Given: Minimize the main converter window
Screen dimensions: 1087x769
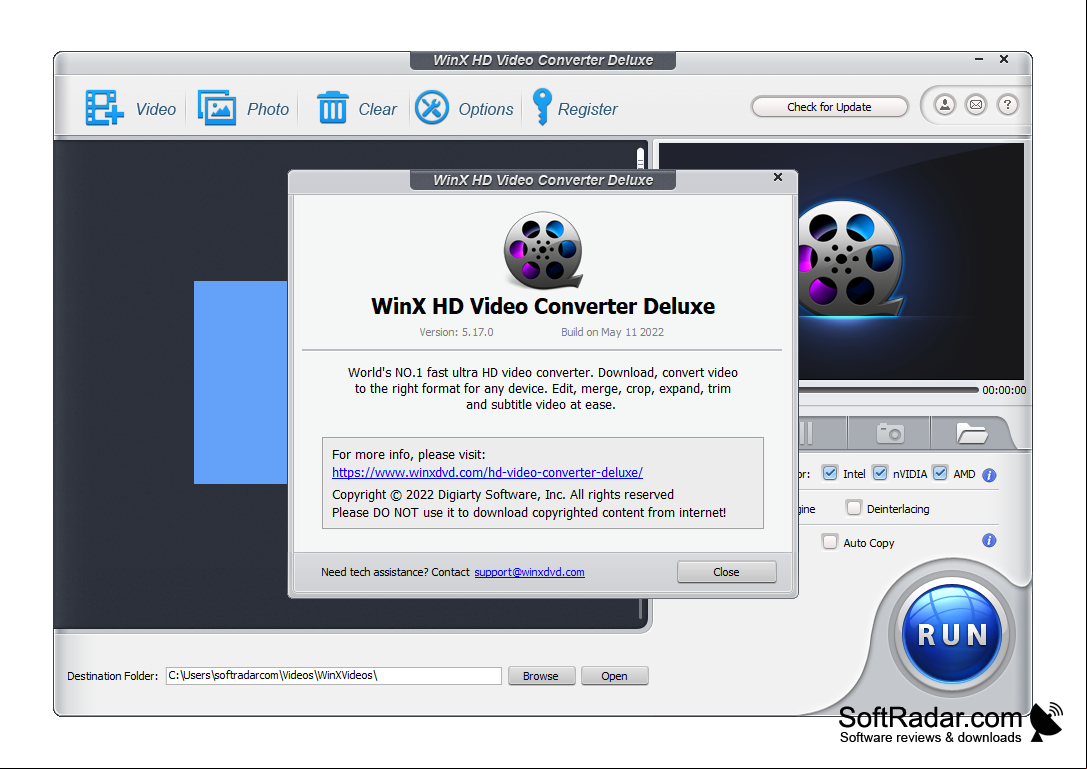Looking at the screenshot, I should click(979, 60).
